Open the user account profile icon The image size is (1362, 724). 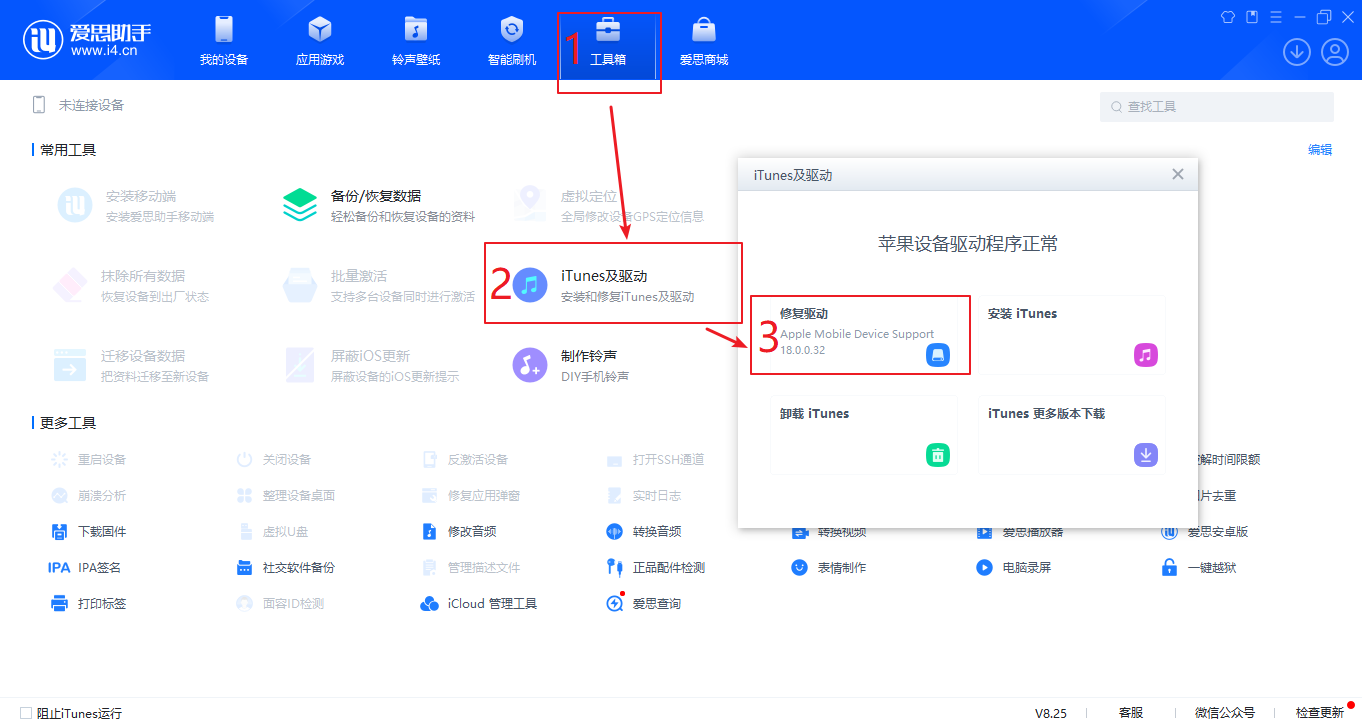(1335, 52)
